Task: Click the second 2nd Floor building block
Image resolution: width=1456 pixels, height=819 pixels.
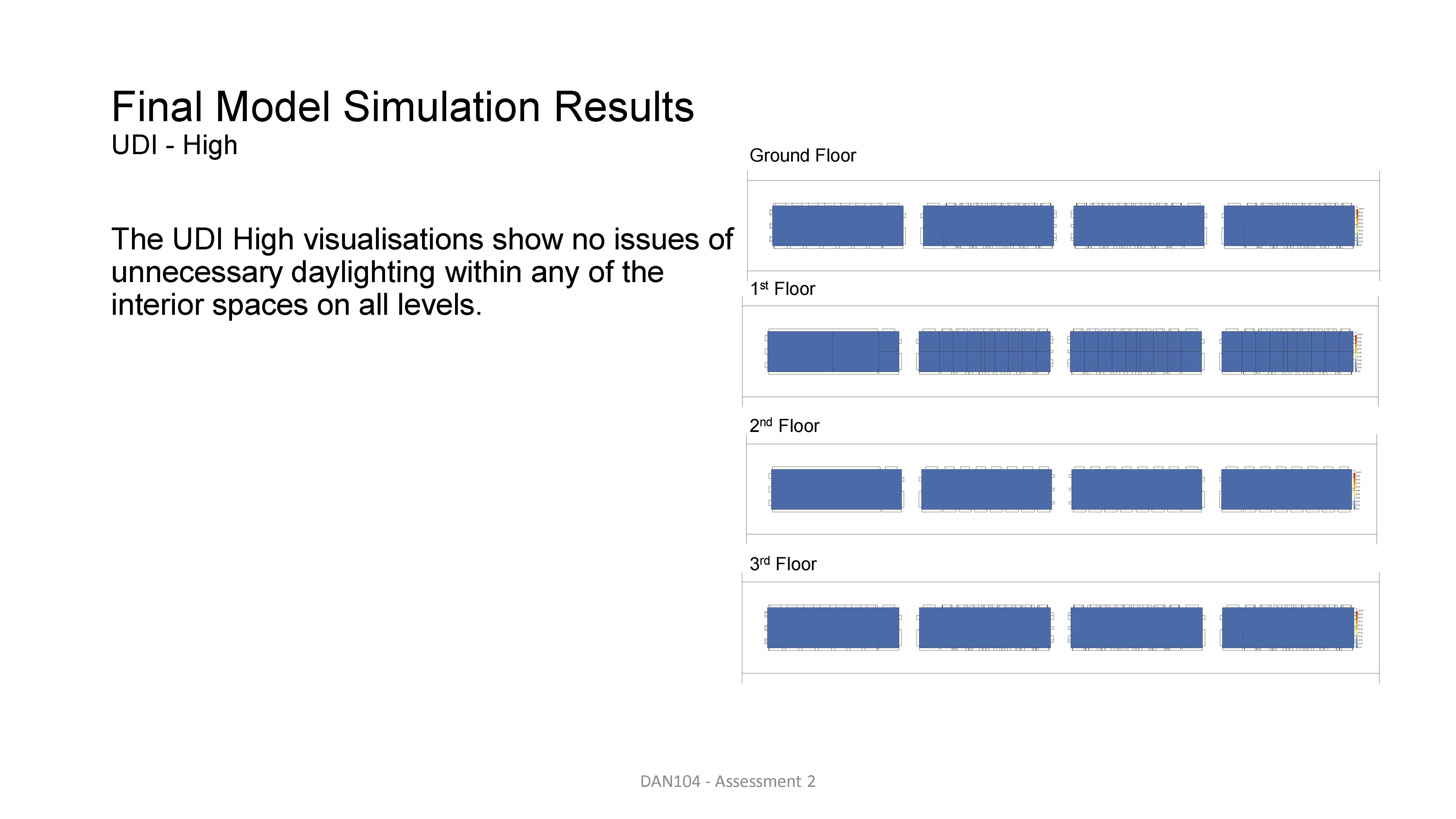Action: (x=986, y=489)
